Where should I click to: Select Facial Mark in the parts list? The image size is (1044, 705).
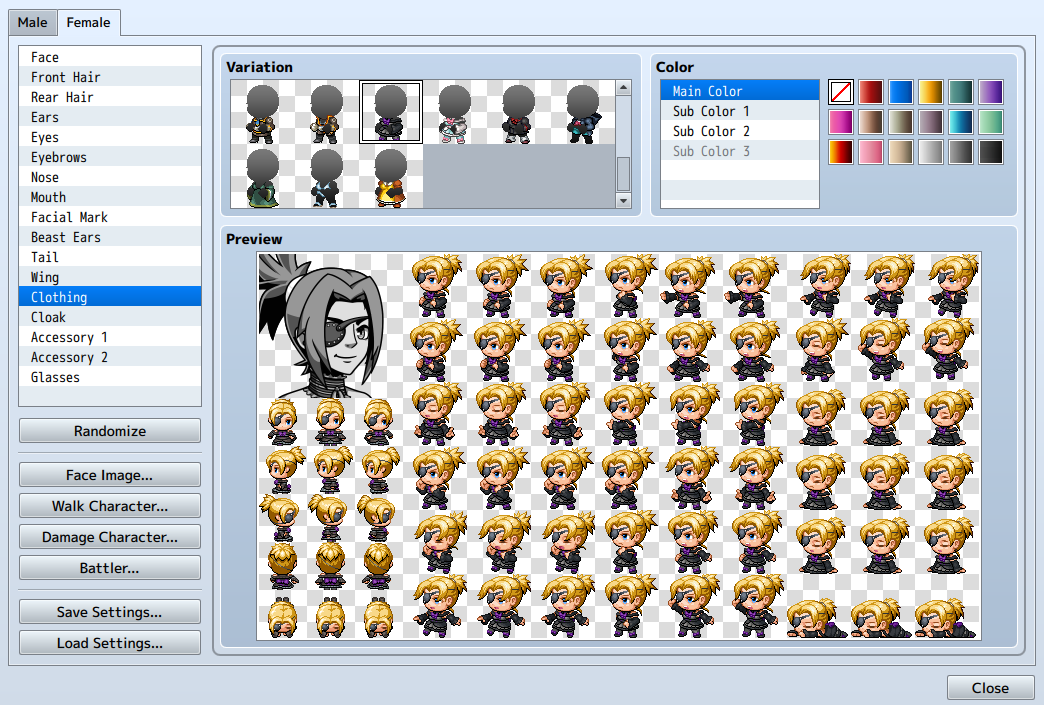pyautogui.click(x=110, y=217)
